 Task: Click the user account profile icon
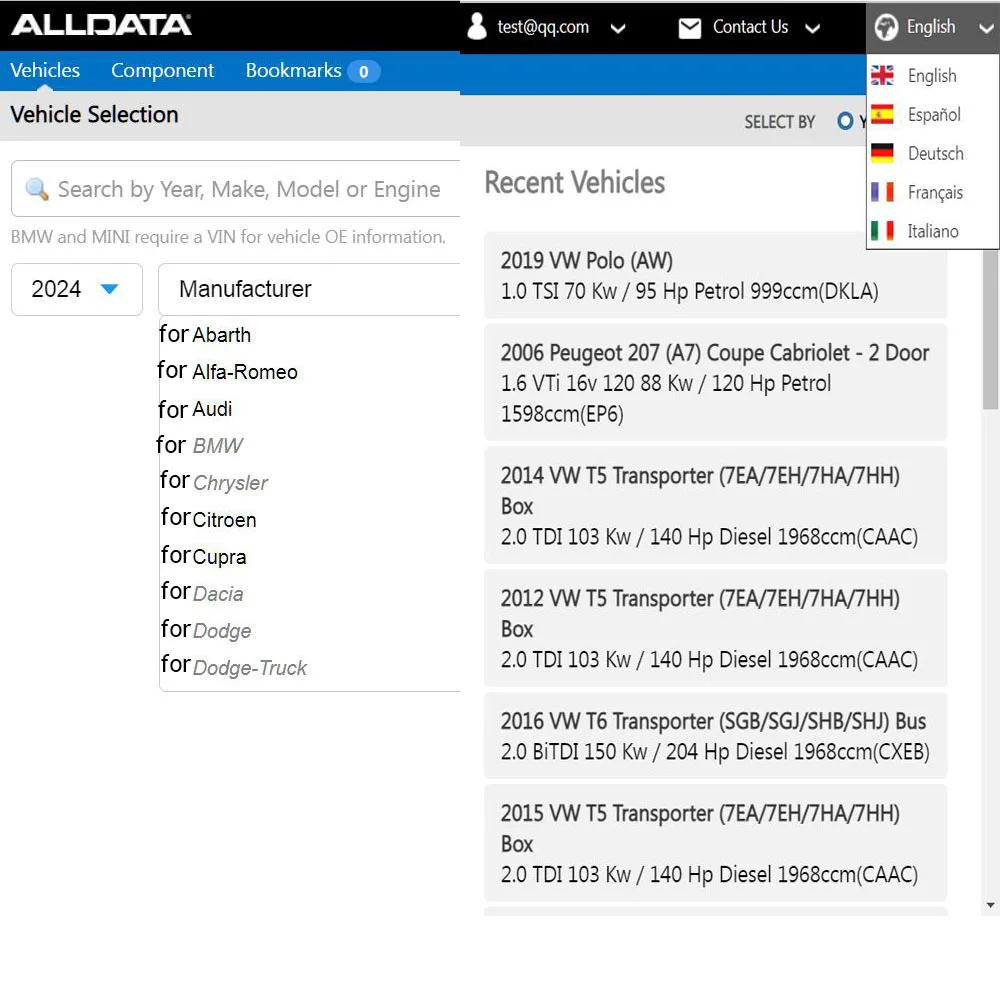(x=477, y=27)
